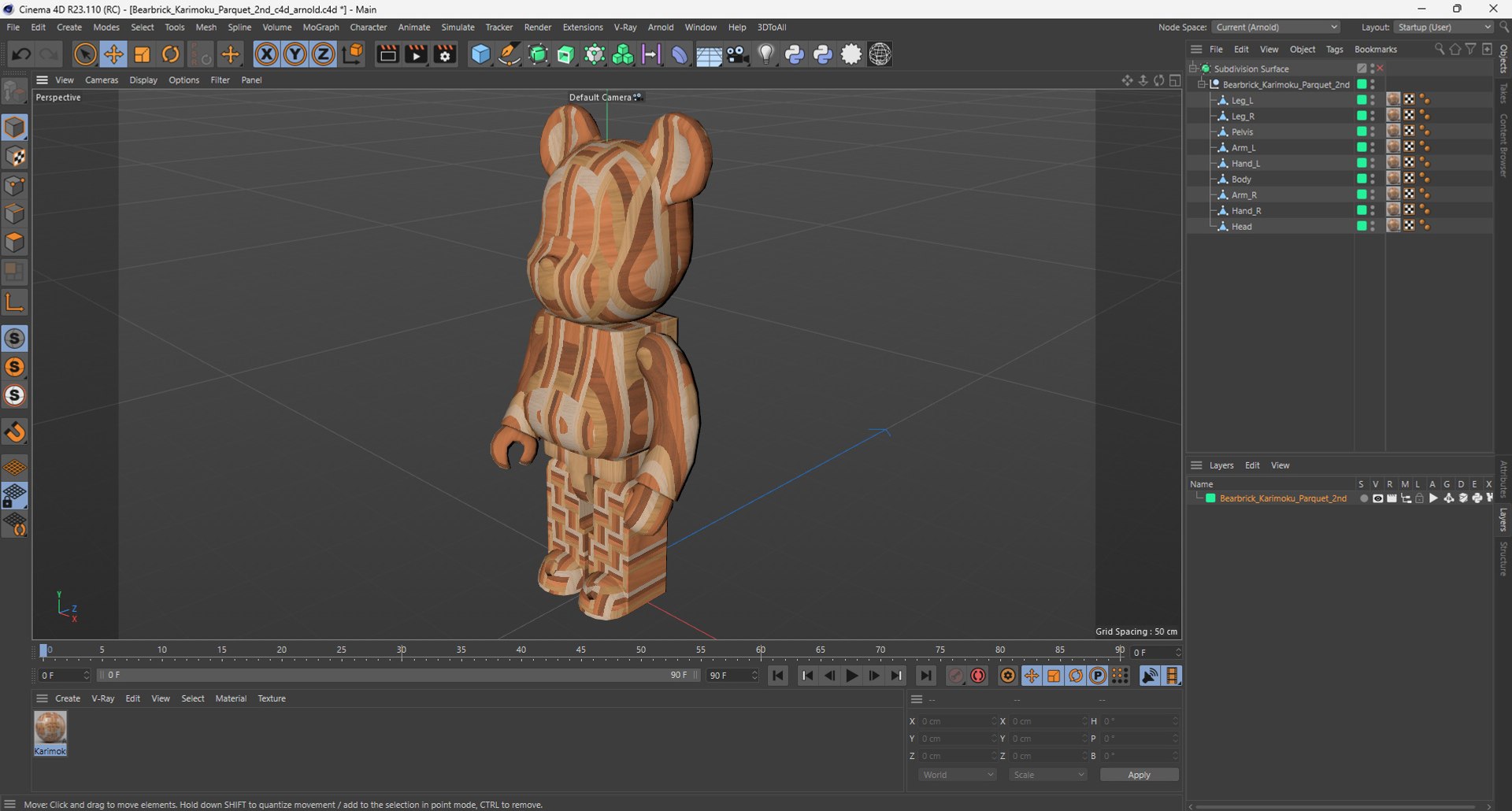
Task: Click the Apply button
Action: point(1139,775)
